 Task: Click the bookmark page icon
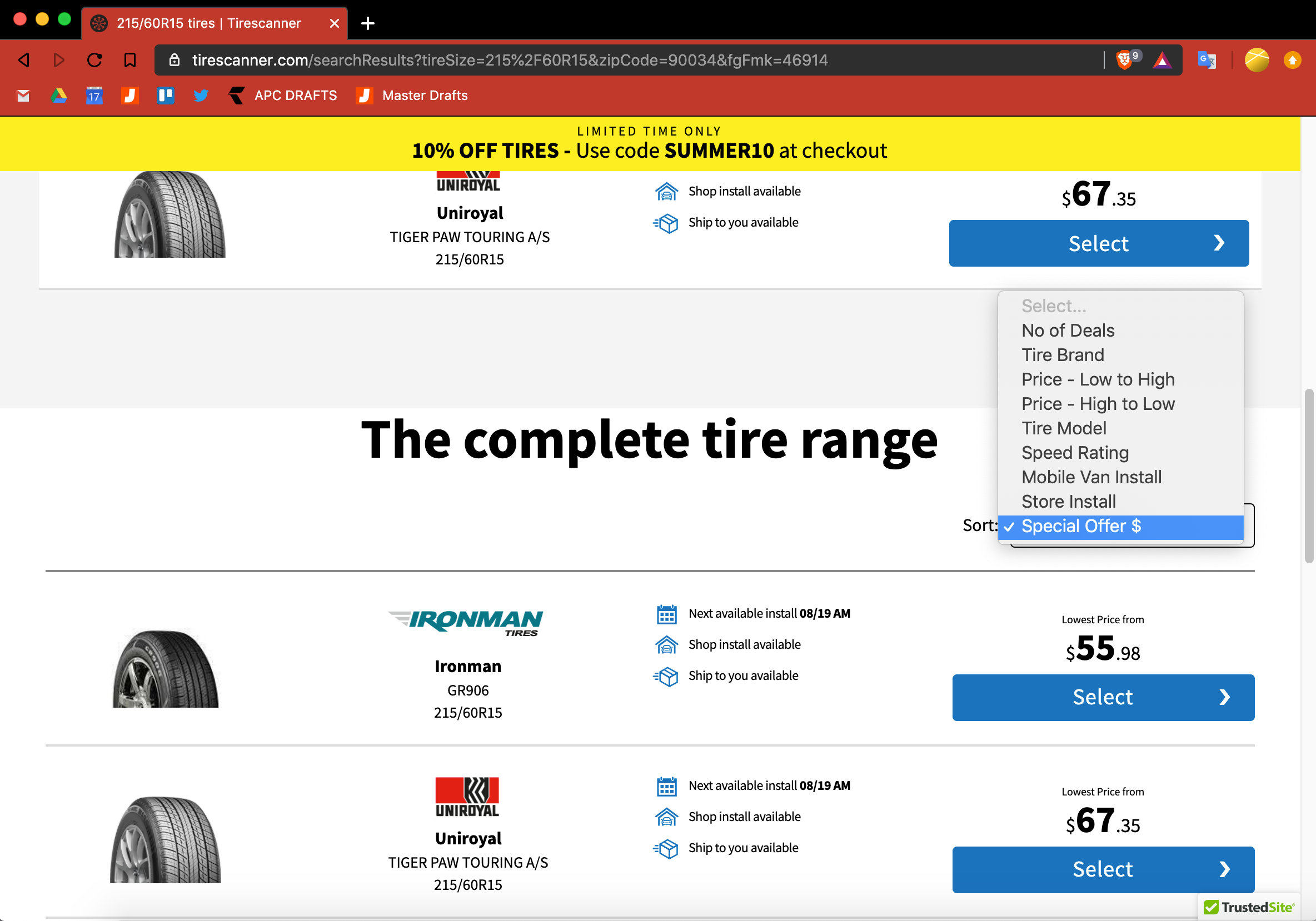click(130, 59)
